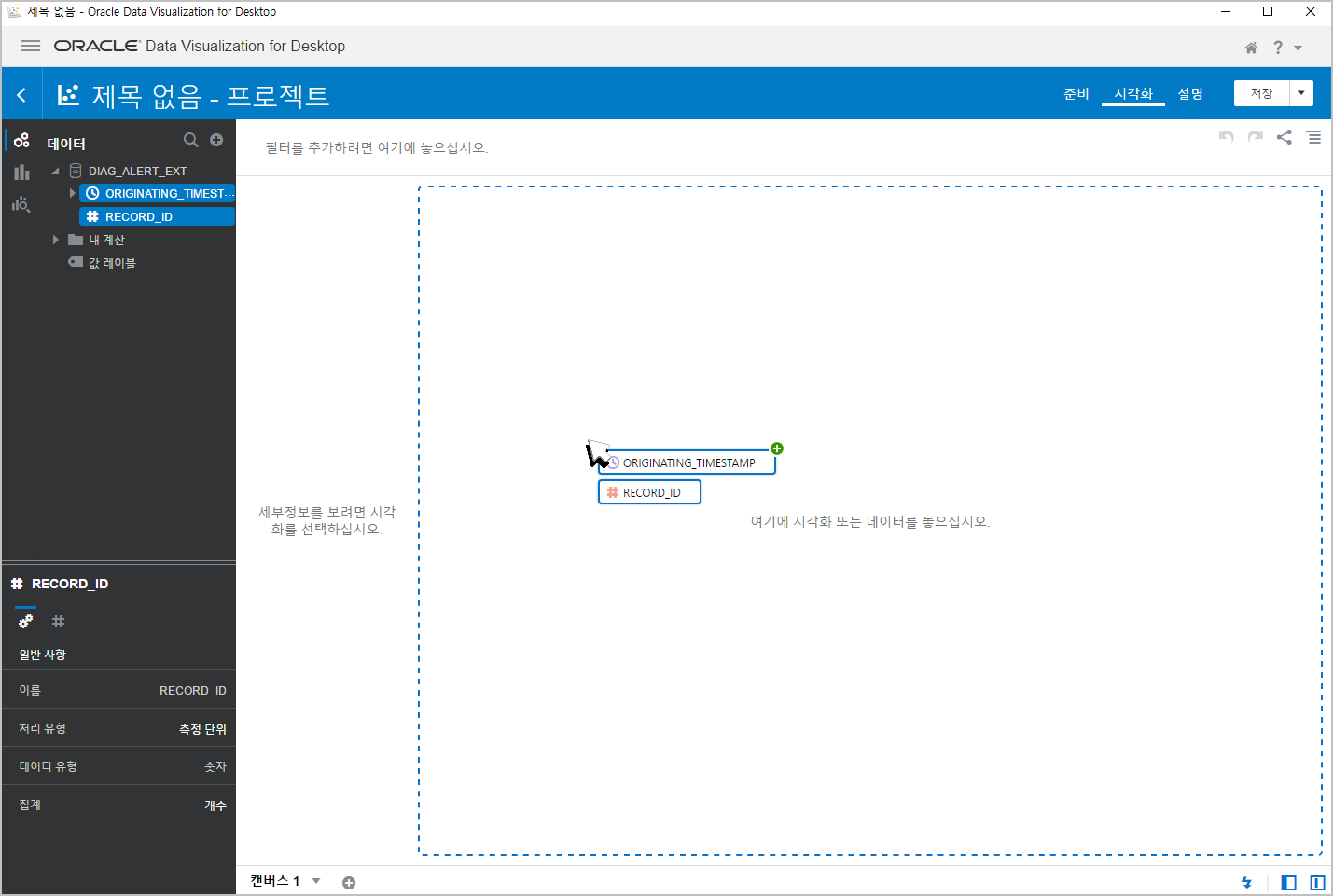Image resolution: width=1333 pixels, height=896 pixels.
Task: Add a new canvas with plus icon
Action: pos(349,882)
